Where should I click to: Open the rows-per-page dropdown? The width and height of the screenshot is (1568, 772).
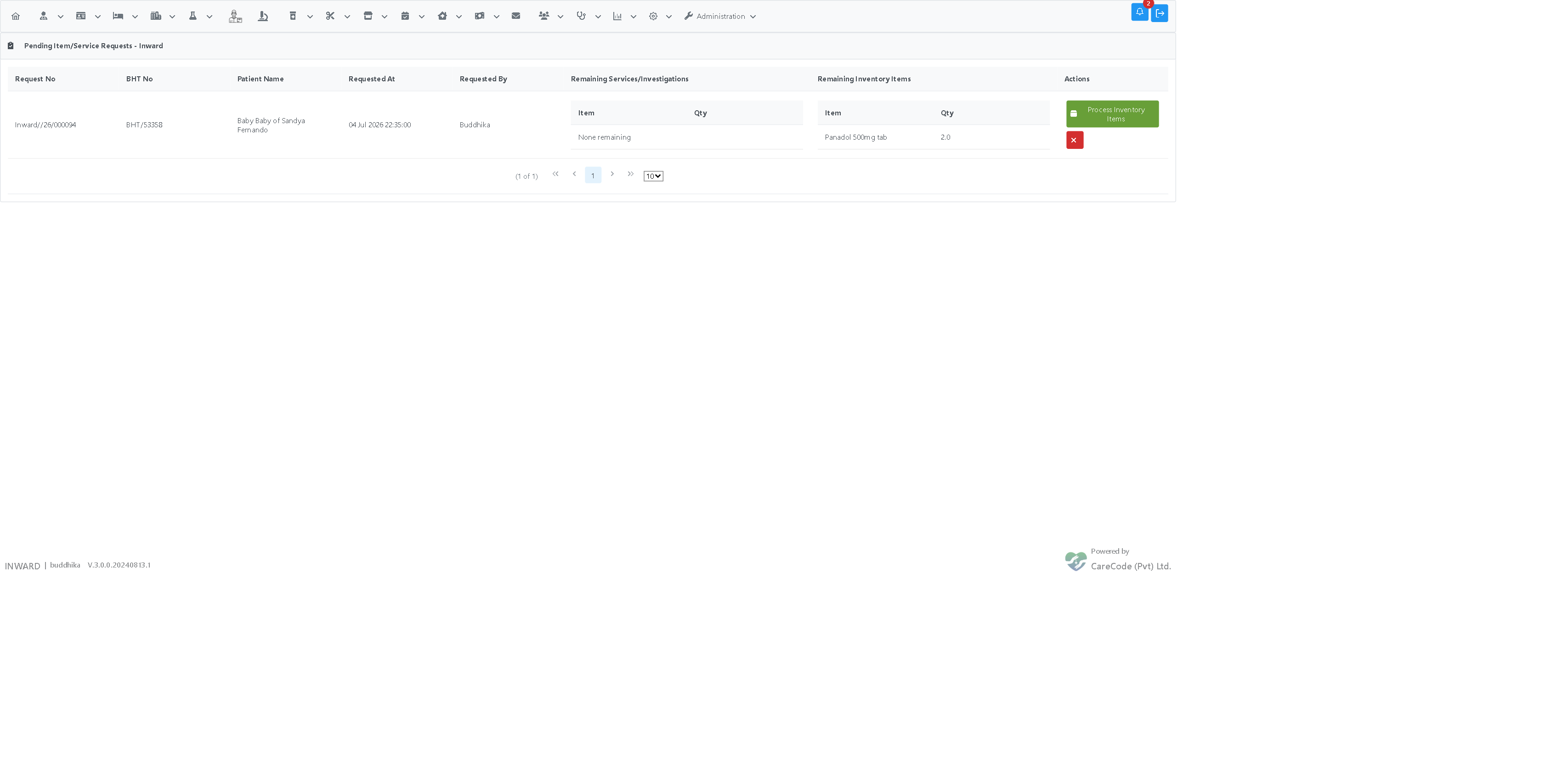[653, 176]
